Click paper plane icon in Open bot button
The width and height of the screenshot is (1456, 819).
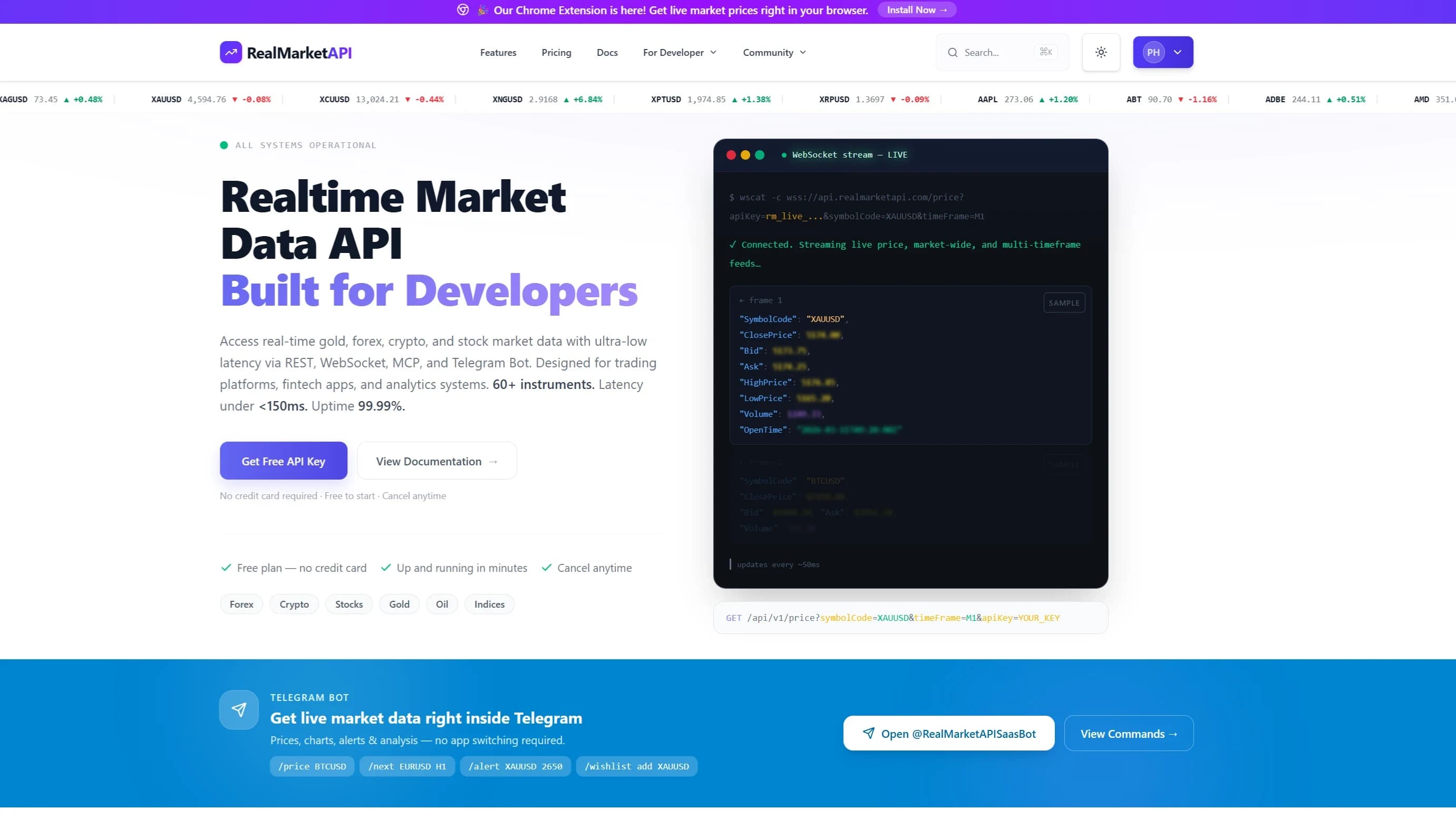(x=868, y=733)
